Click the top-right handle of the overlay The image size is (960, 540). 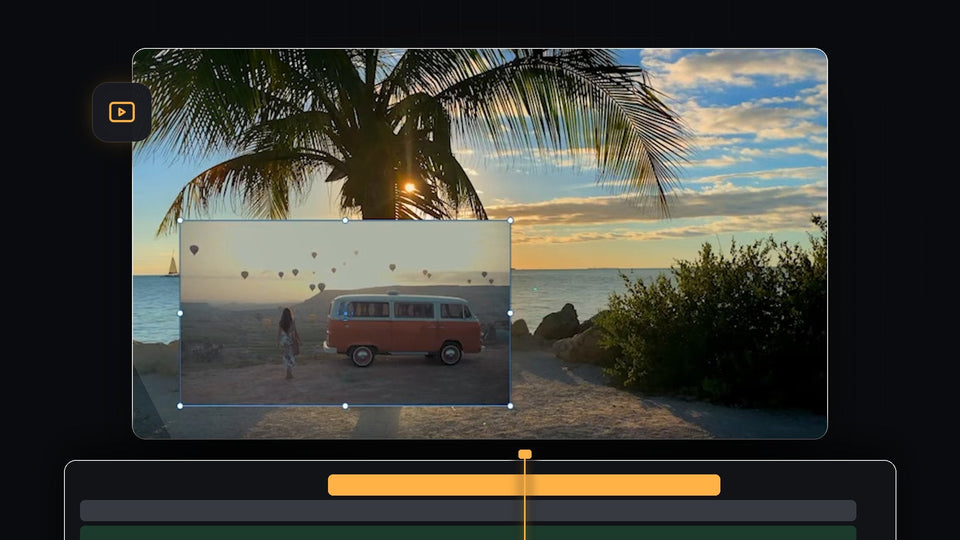[x=511, y=220]
